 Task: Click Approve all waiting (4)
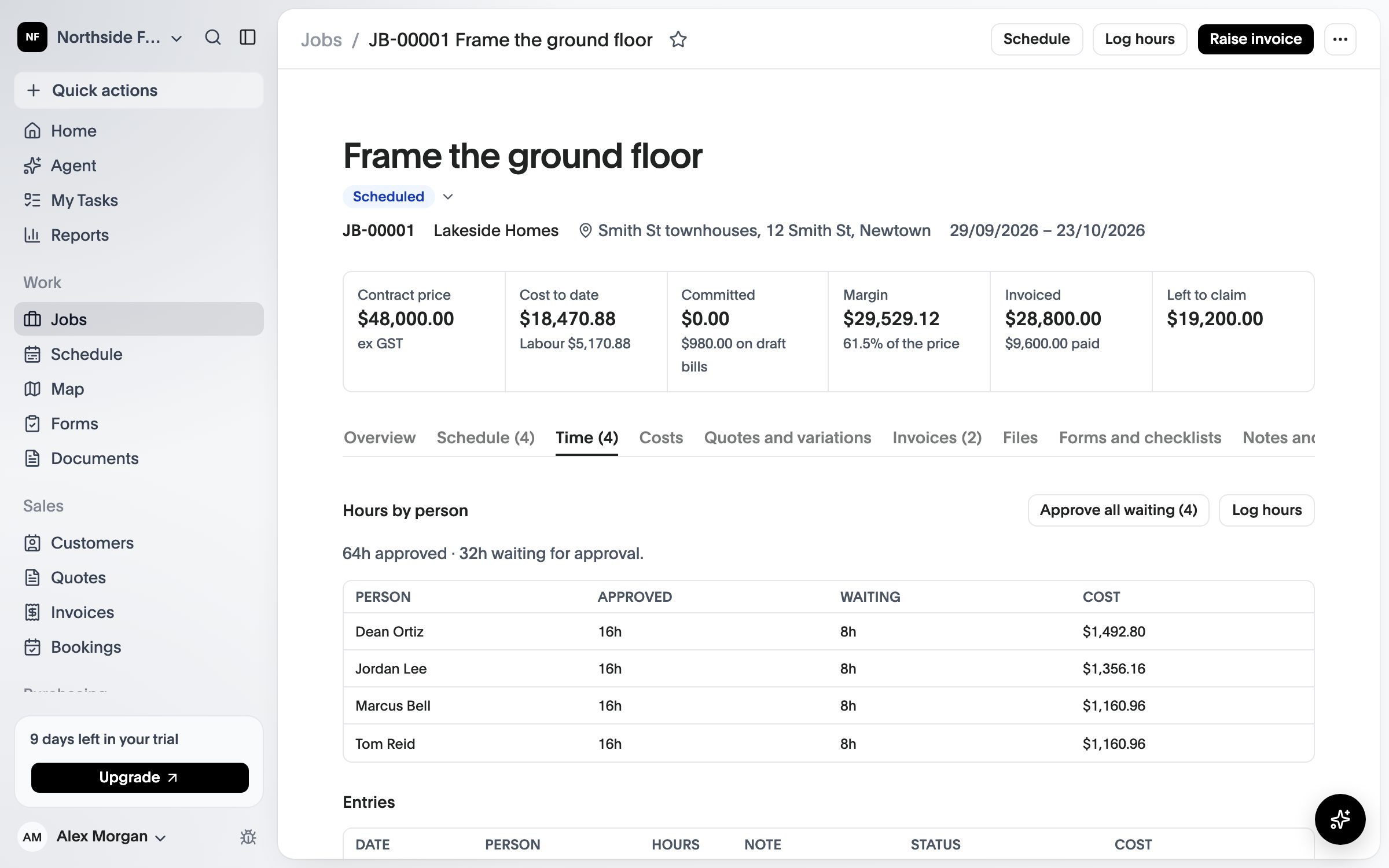point(1118,510)
